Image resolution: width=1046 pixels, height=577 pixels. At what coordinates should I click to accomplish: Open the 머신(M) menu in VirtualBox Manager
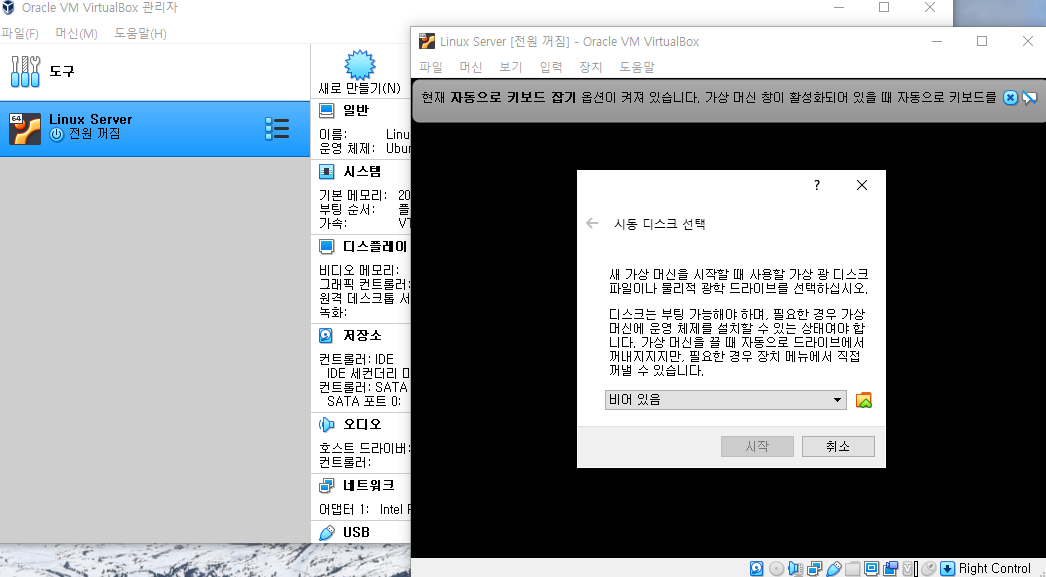(77, 33)
